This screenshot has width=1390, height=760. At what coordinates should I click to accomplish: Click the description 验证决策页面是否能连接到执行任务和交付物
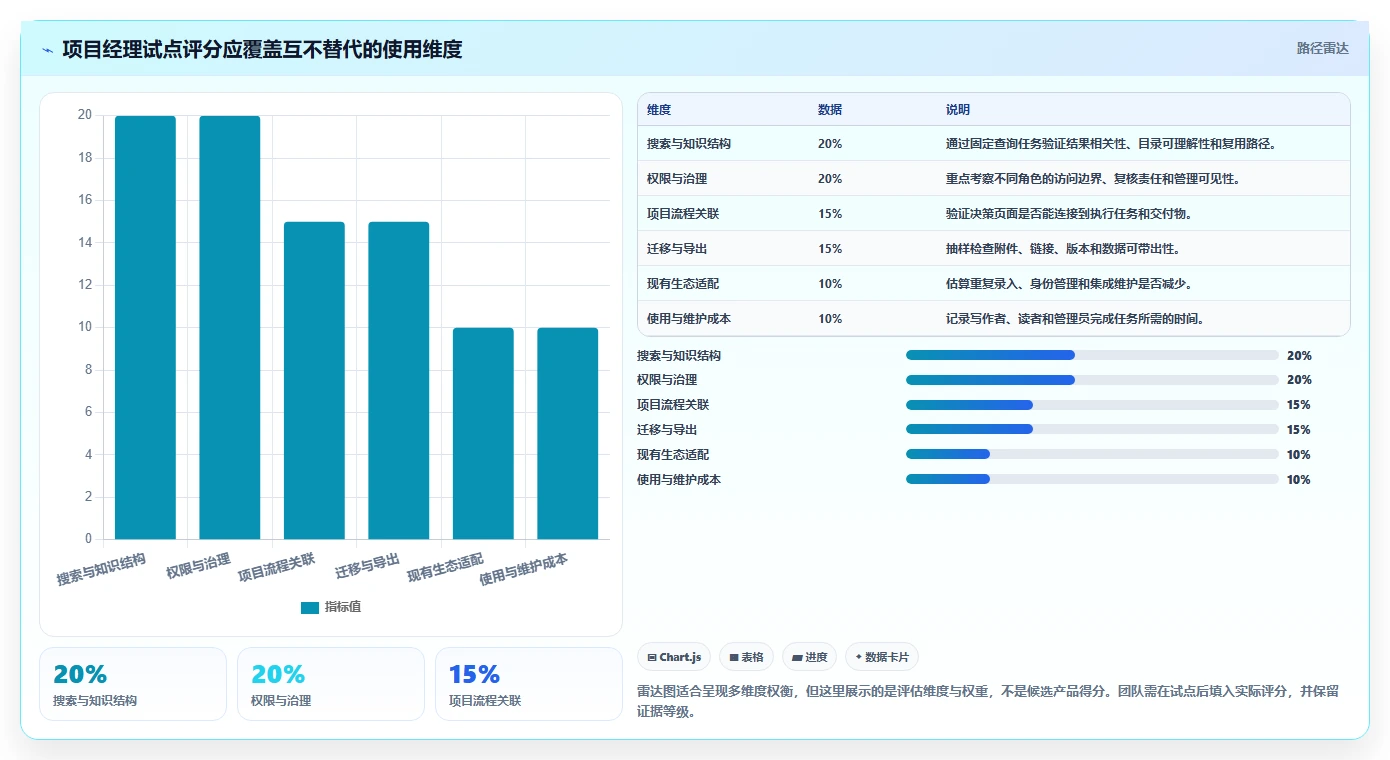coord(1069,214)
